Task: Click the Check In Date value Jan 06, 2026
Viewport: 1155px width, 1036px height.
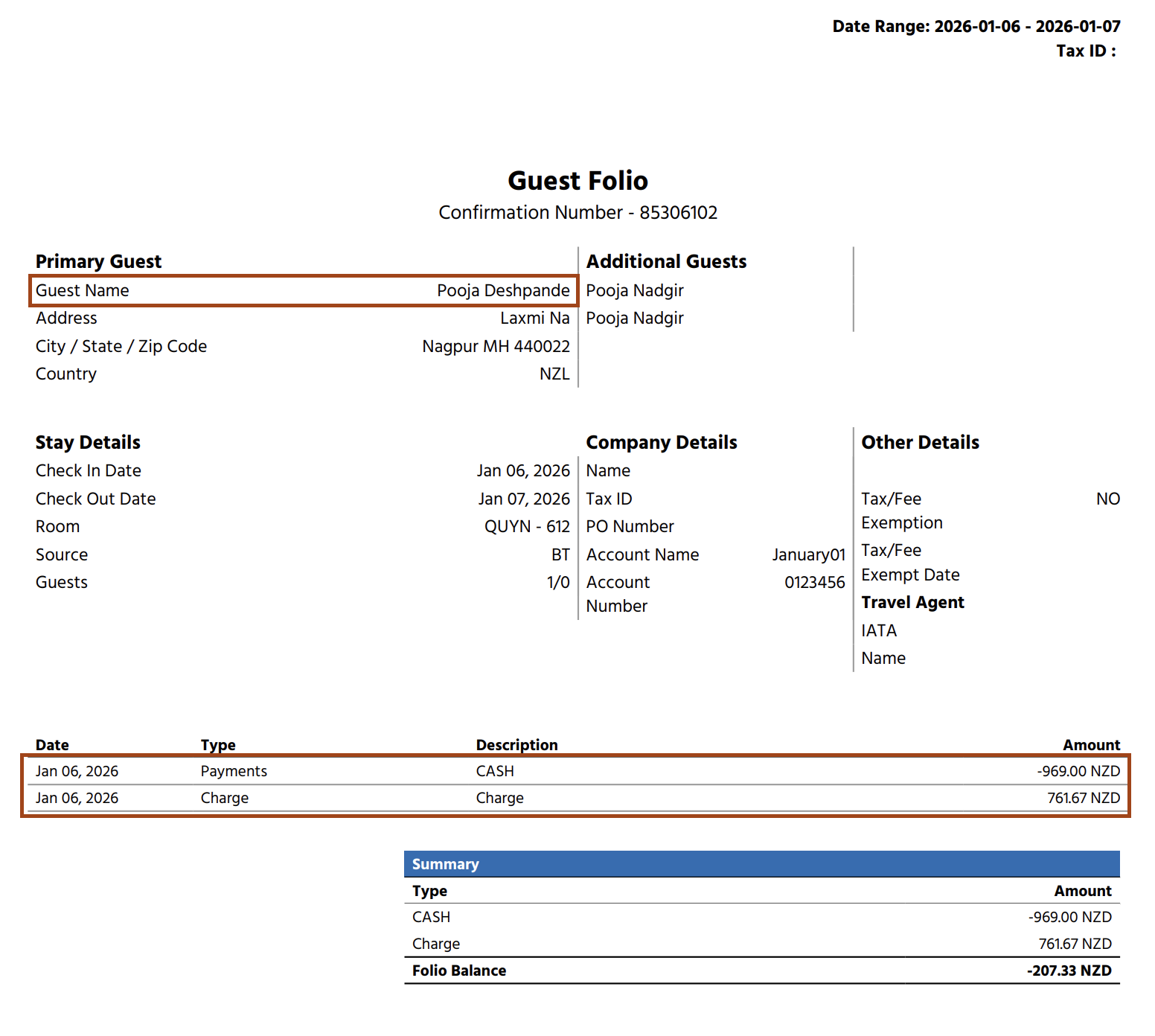Action: (523, 470)
